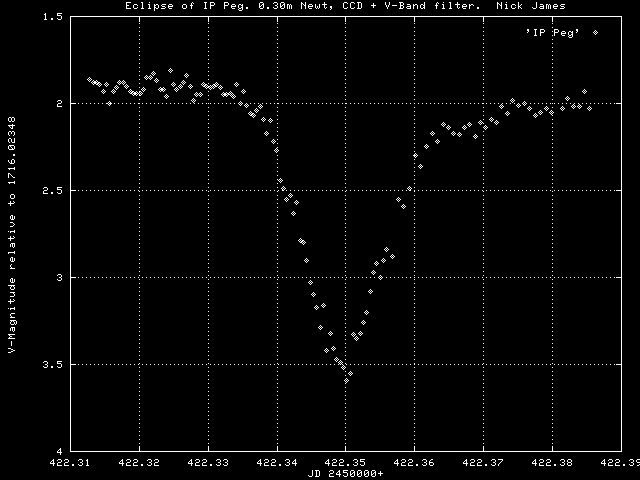Click the 'Nick James' author text
The width and height of the screenshot is (640, 480).
click(531, 6)
